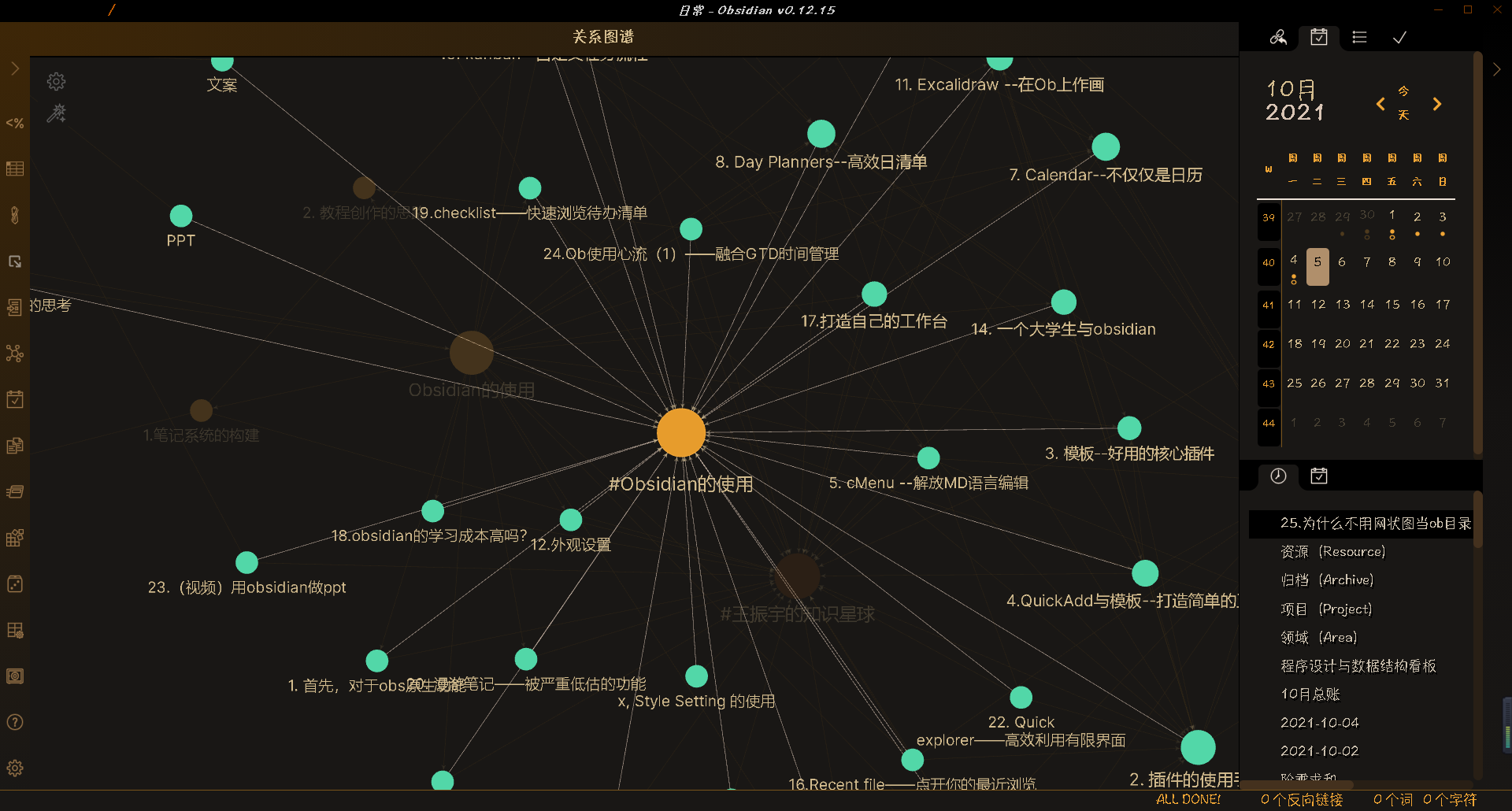Select October 5 in the calendar
Image resolution: width=1512 pixels, height=811 pixels.
[1317, 266]
